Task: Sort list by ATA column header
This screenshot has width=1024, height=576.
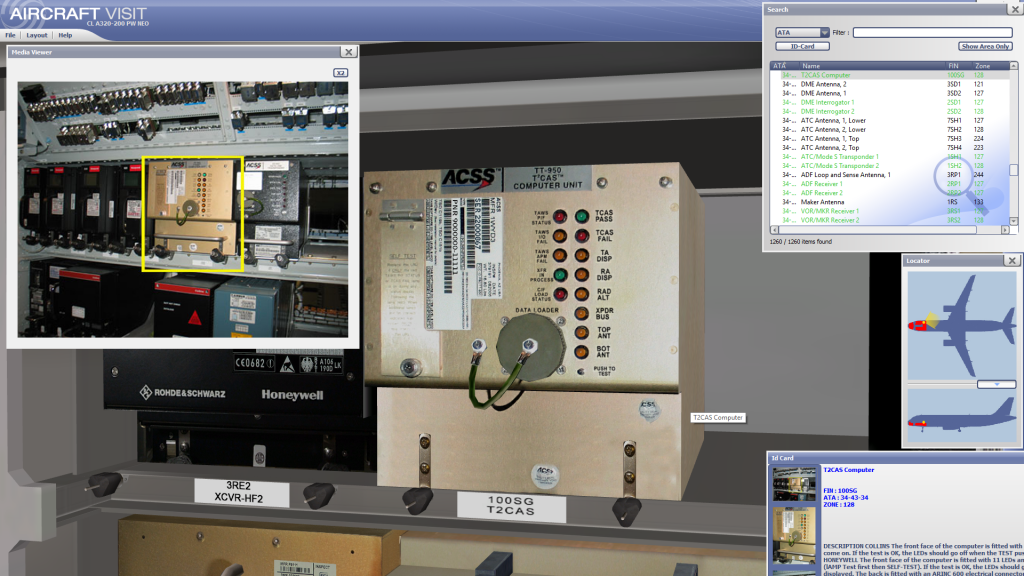Action: point(784,66)
